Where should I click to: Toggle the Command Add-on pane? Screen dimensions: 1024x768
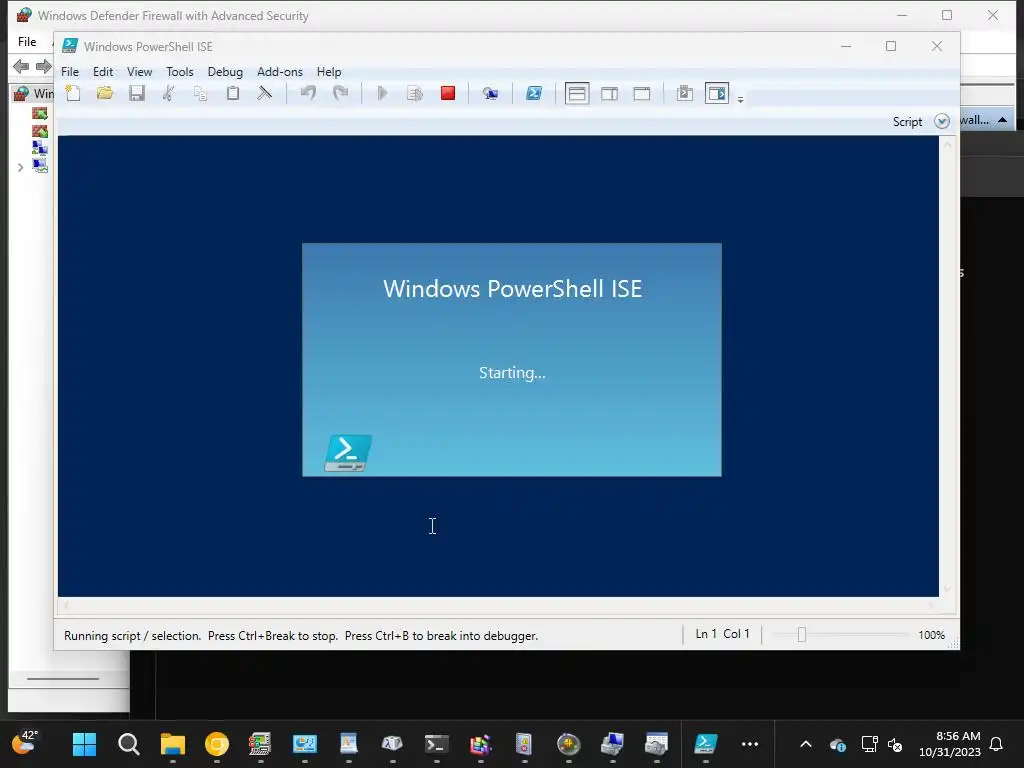coord(716,93)
